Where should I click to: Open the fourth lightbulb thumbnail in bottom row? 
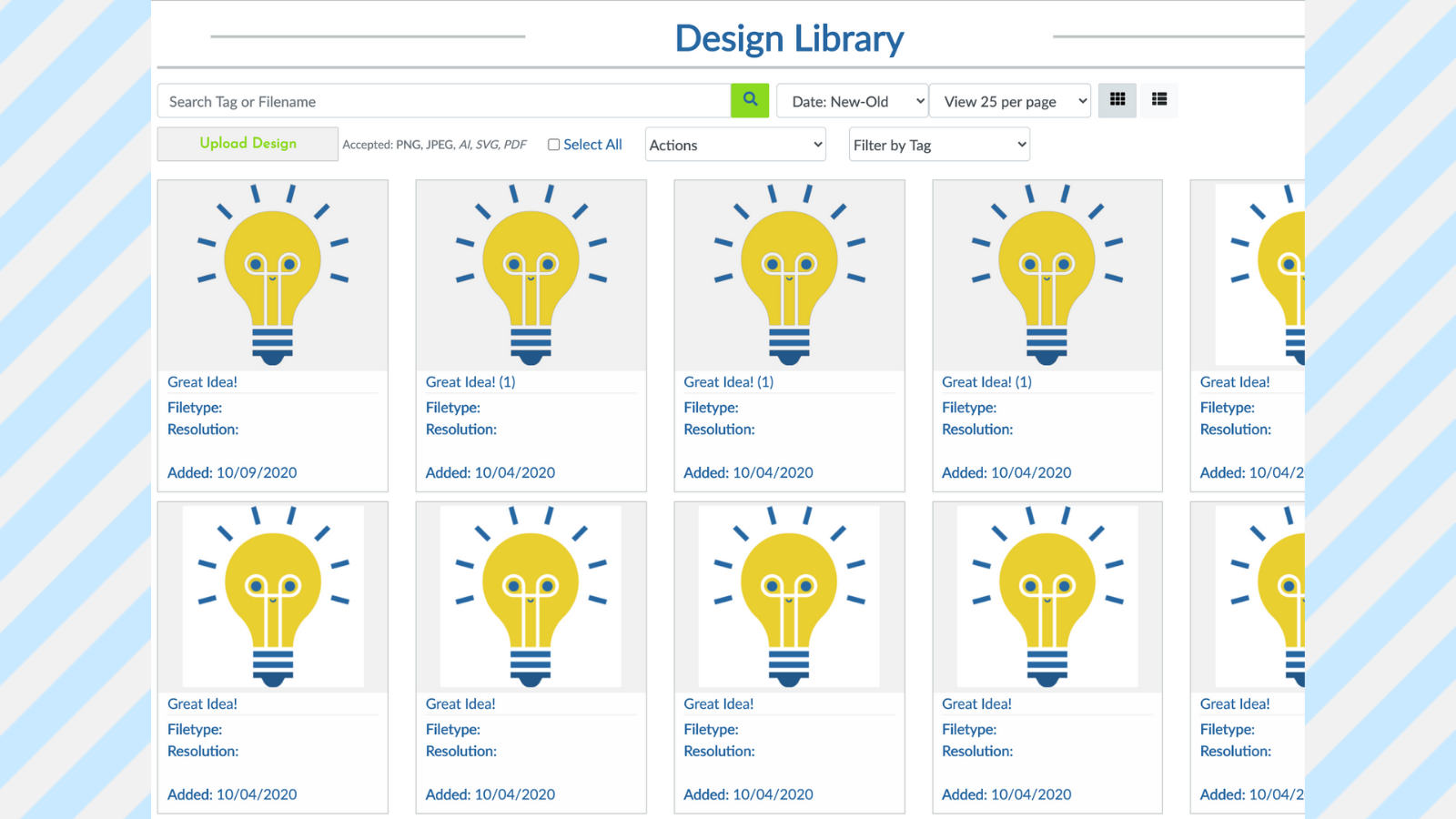click(x=1047, y=597)
